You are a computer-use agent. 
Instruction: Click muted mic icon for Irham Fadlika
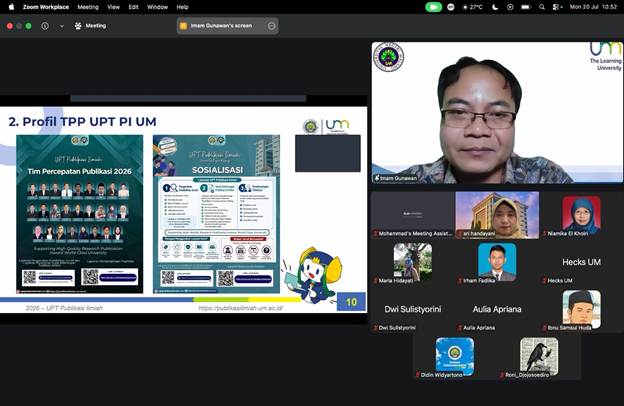[460, 281]
